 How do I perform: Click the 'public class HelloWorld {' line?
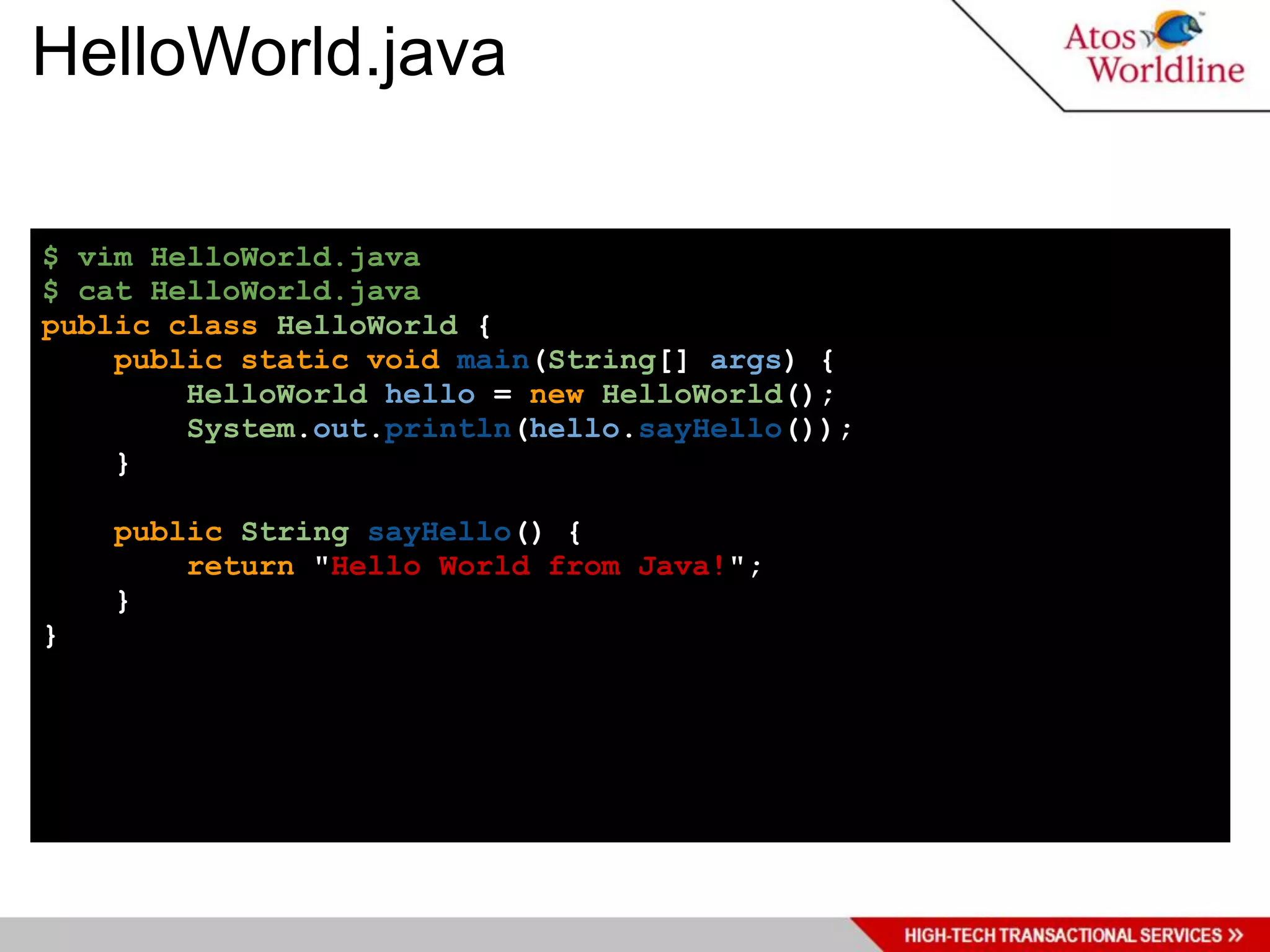click(x=266, y=325)
